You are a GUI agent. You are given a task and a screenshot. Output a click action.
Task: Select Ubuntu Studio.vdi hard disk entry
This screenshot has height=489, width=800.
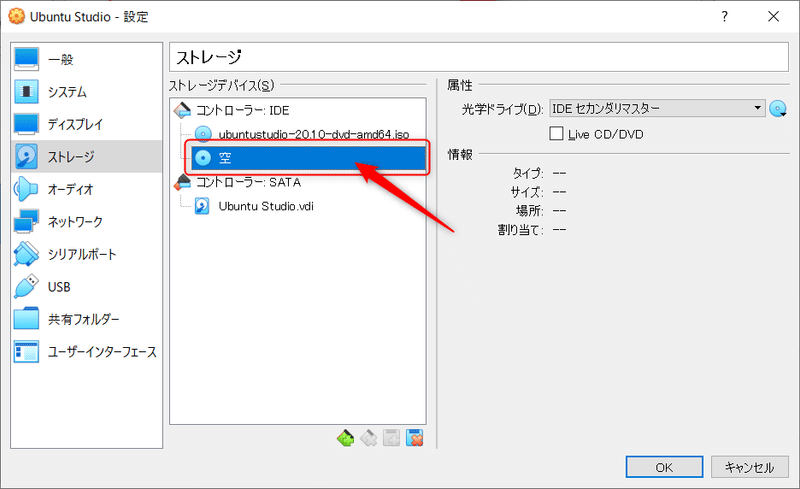click(x=266, y=206)
